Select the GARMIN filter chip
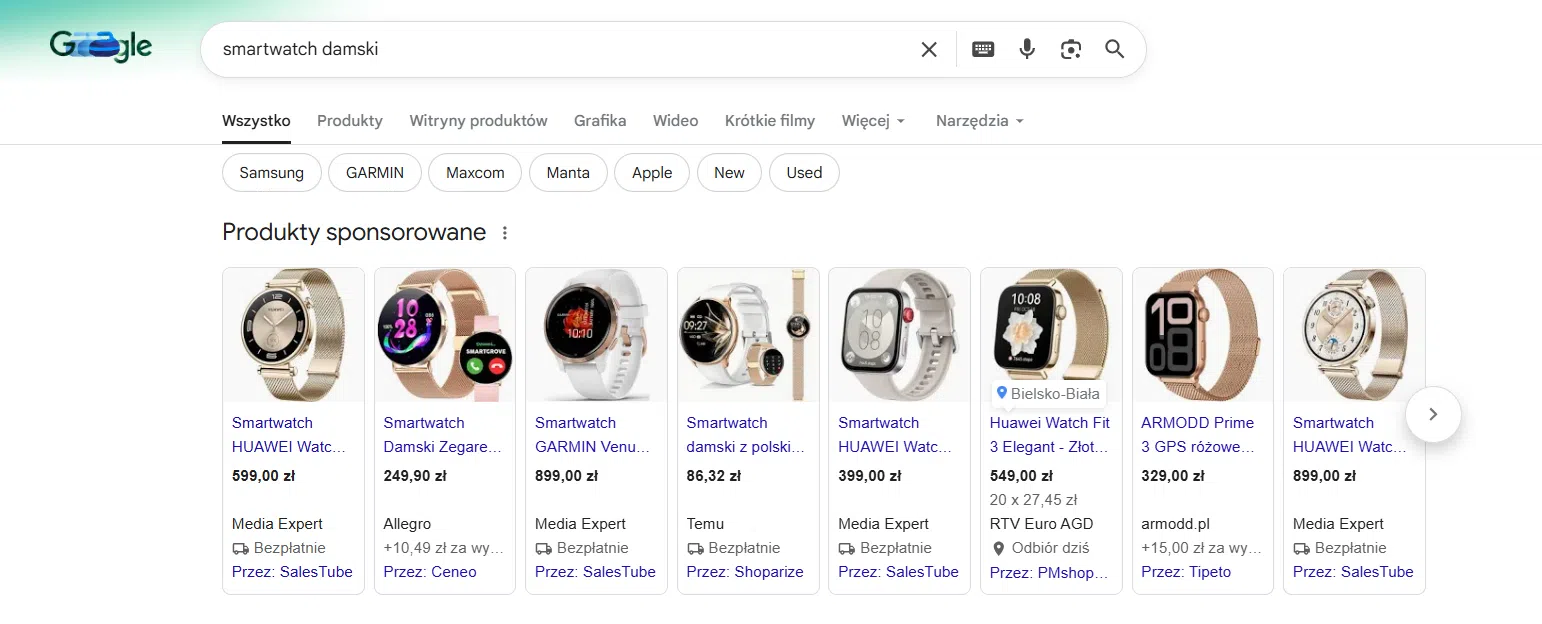 [x=374, y=172]
